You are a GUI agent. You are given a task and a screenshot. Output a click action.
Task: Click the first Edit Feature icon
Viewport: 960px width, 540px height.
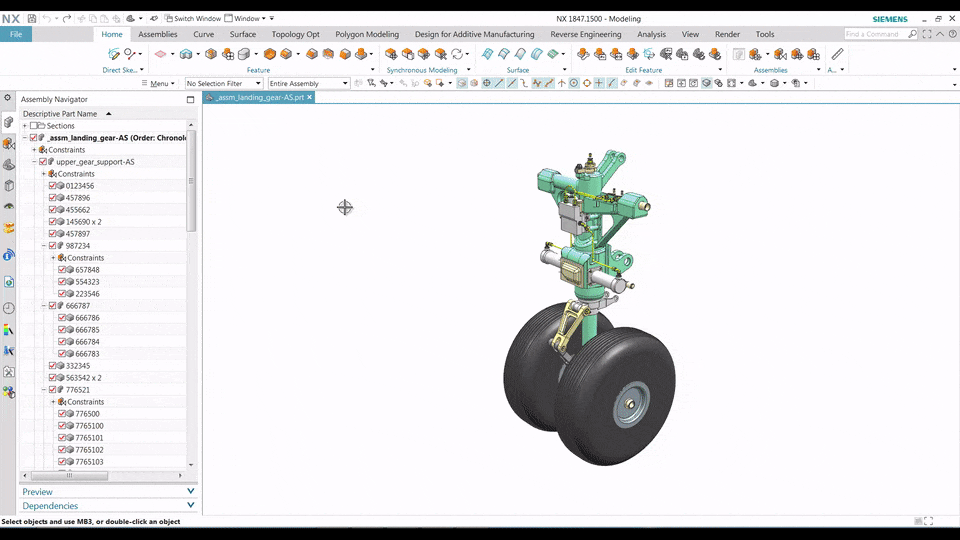tap(583, 54)
